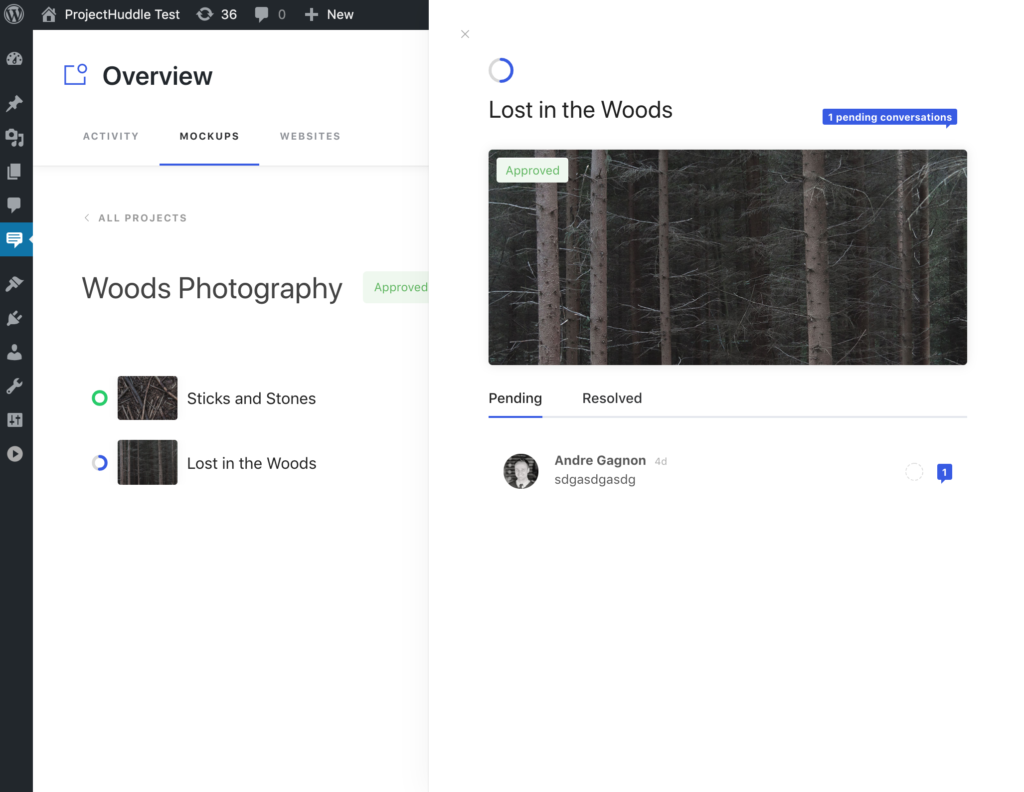Click Sticks and Stones green status circle
Screen dimensions: 1024x792
point(99,398)
